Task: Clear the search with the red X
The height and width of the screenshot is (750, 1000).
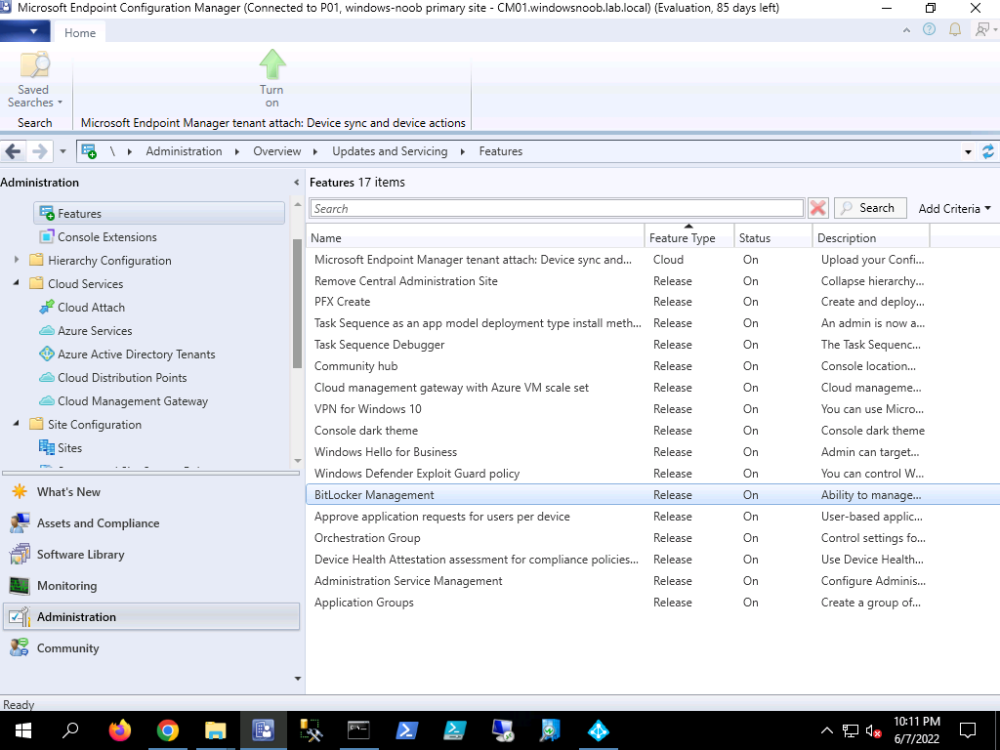Action: point(818,208)
